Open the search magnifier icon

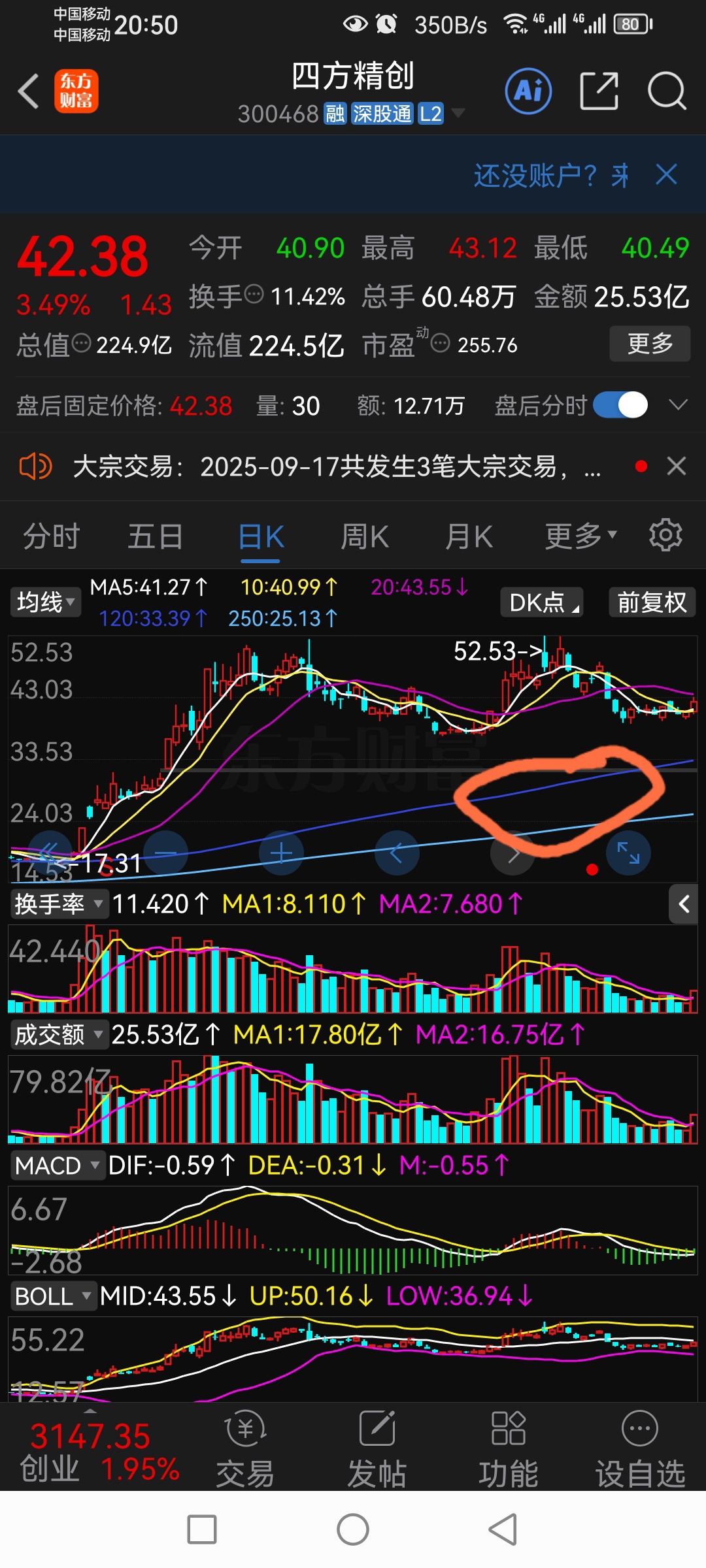pos(667,91)
